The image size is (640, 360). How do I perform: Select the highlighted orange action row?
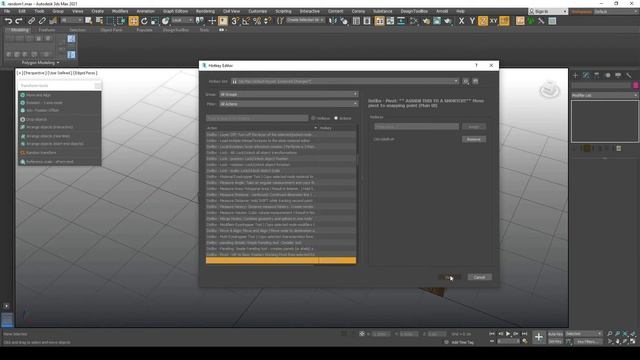point(281,260)
